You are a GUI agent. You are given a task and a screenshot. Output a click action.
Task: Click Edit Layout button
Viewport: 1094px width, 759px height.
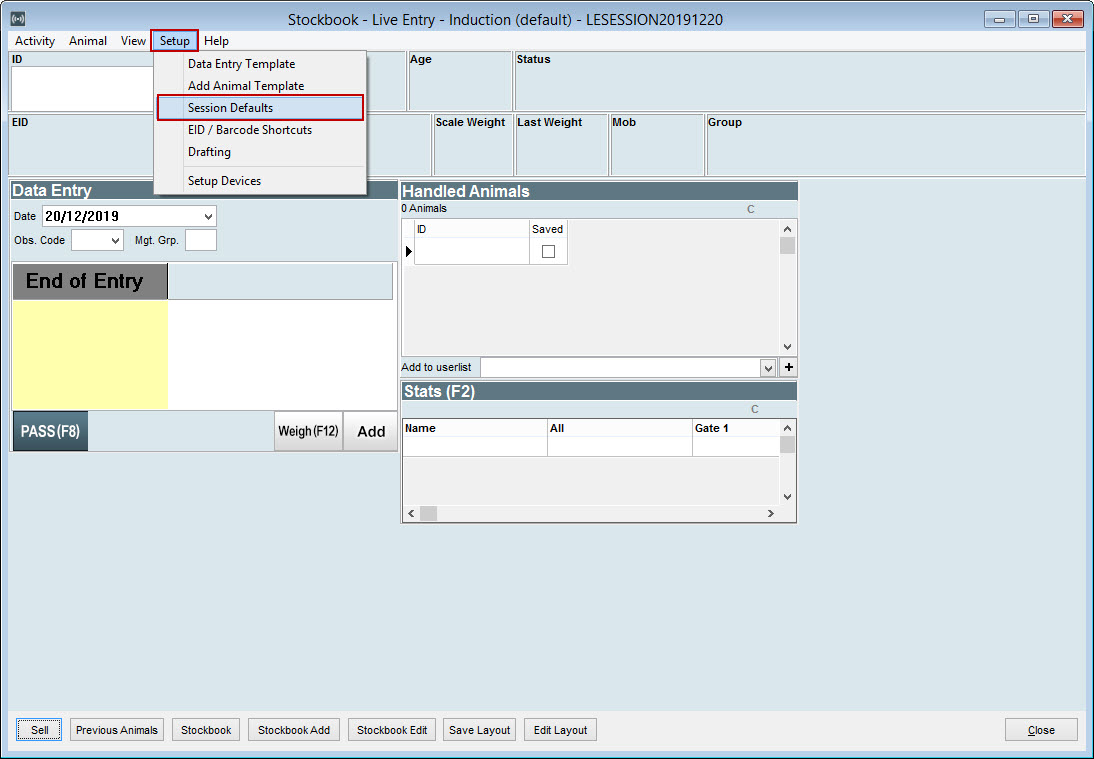560,730
